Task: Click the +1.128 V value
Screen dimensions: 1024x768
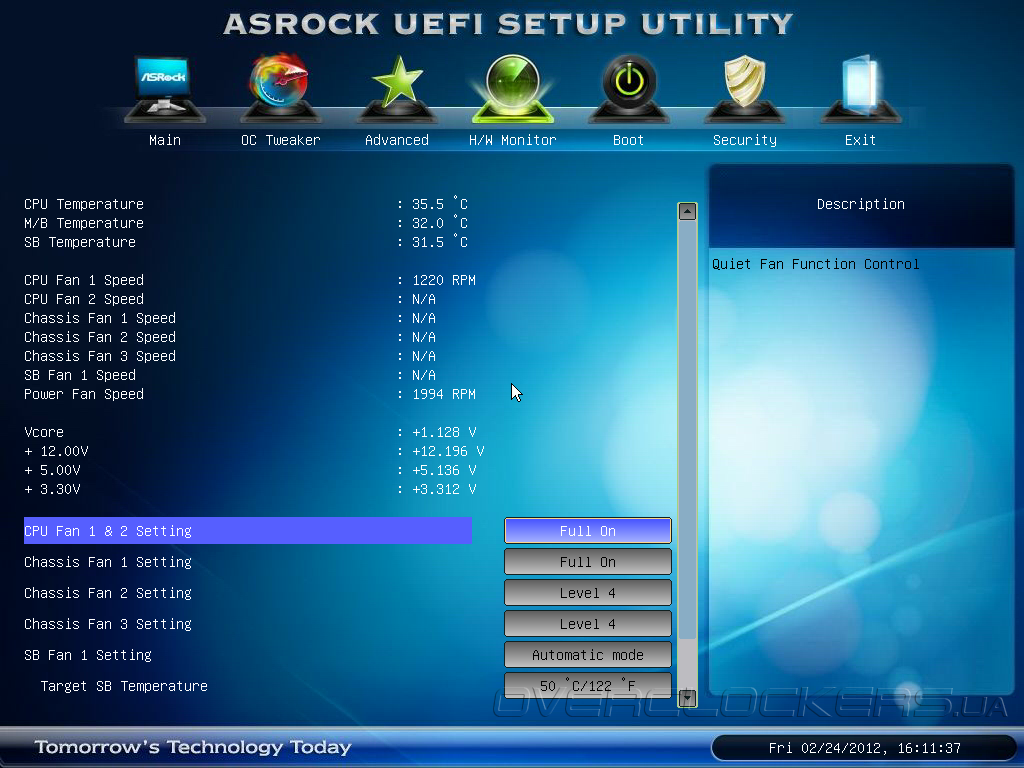Action: [444, 432]
